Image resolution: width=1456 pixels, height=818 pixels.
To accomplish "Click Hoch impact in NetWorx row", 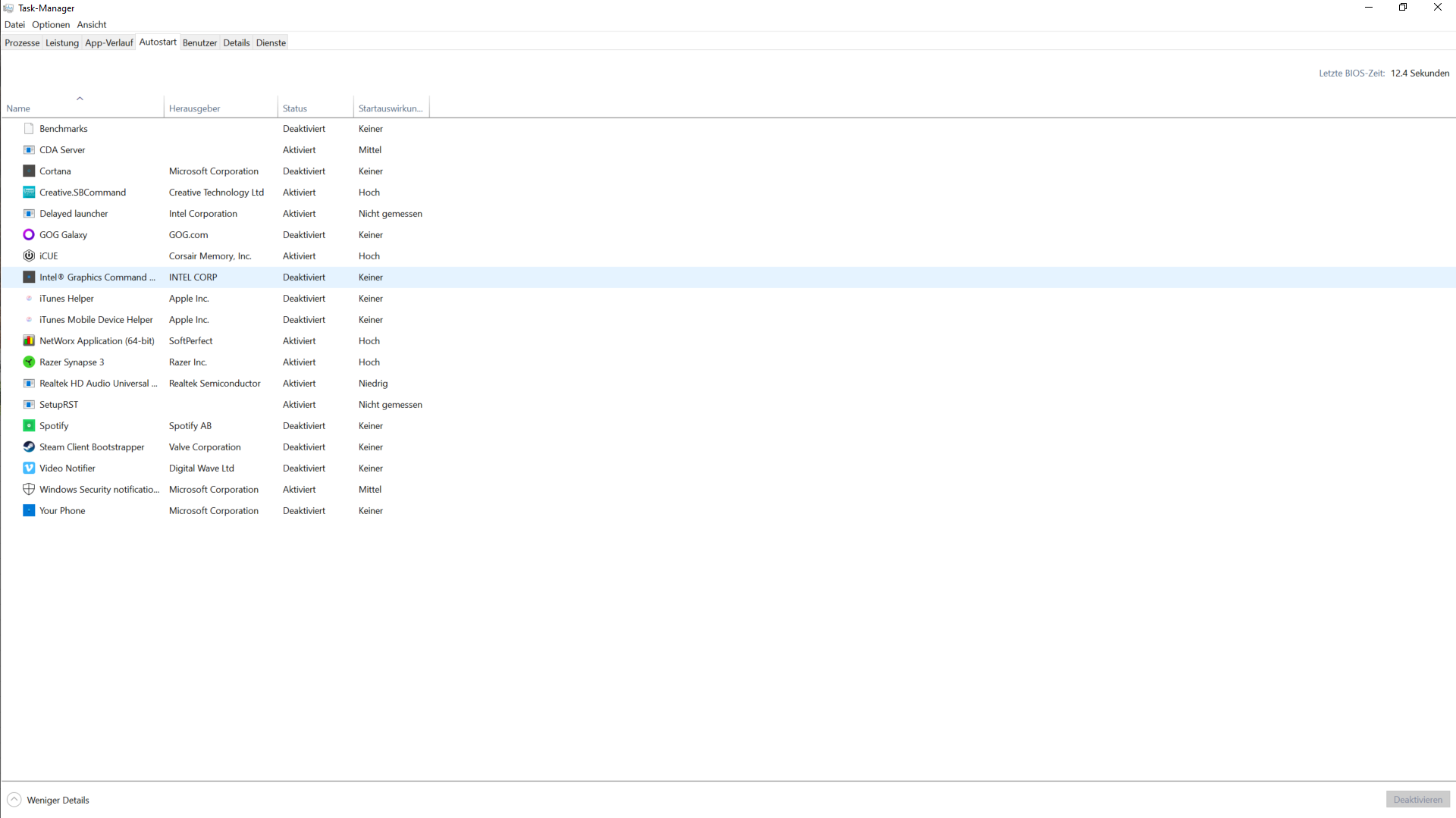I will (x=369, y=341).
